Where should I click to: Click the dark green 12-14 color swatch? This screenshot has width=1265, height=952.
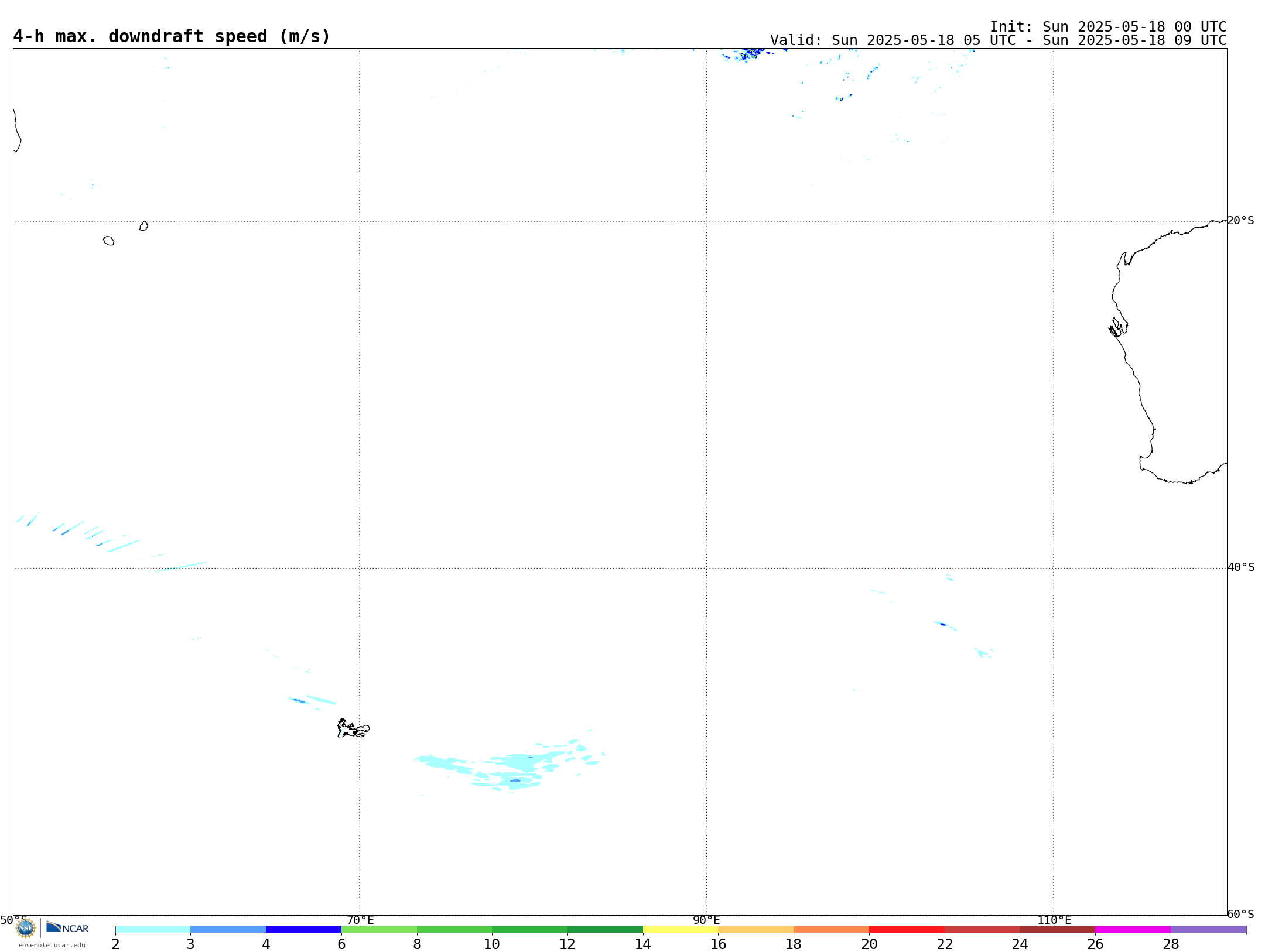point(605,930)
